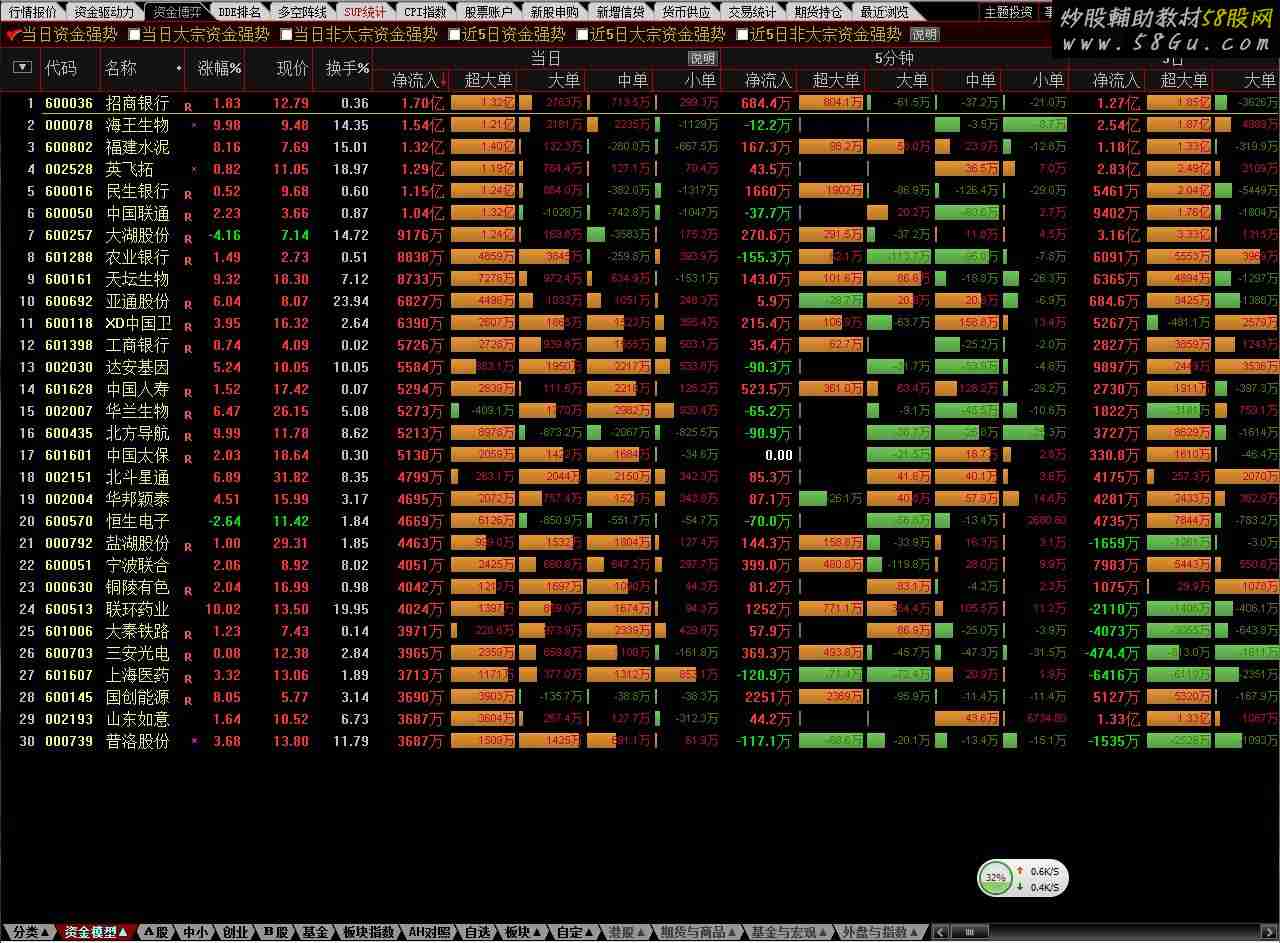This screenshot has height=943, width=1280.
Task: Click the R marker for 中国太保
Action: pyautogui.click(x=188, y=457)
